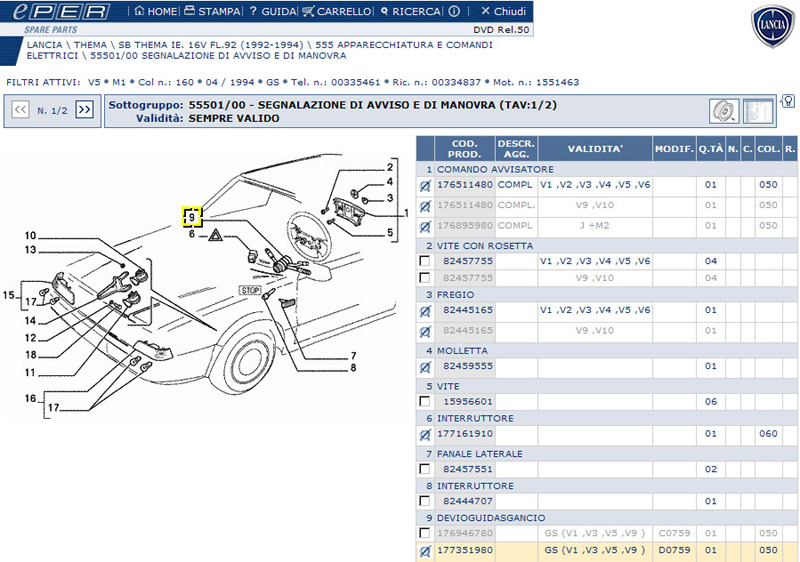This screenshot has height=562, width=800.
Task: Click the not-orderable icon for 82459555
Action: (425, 367)
